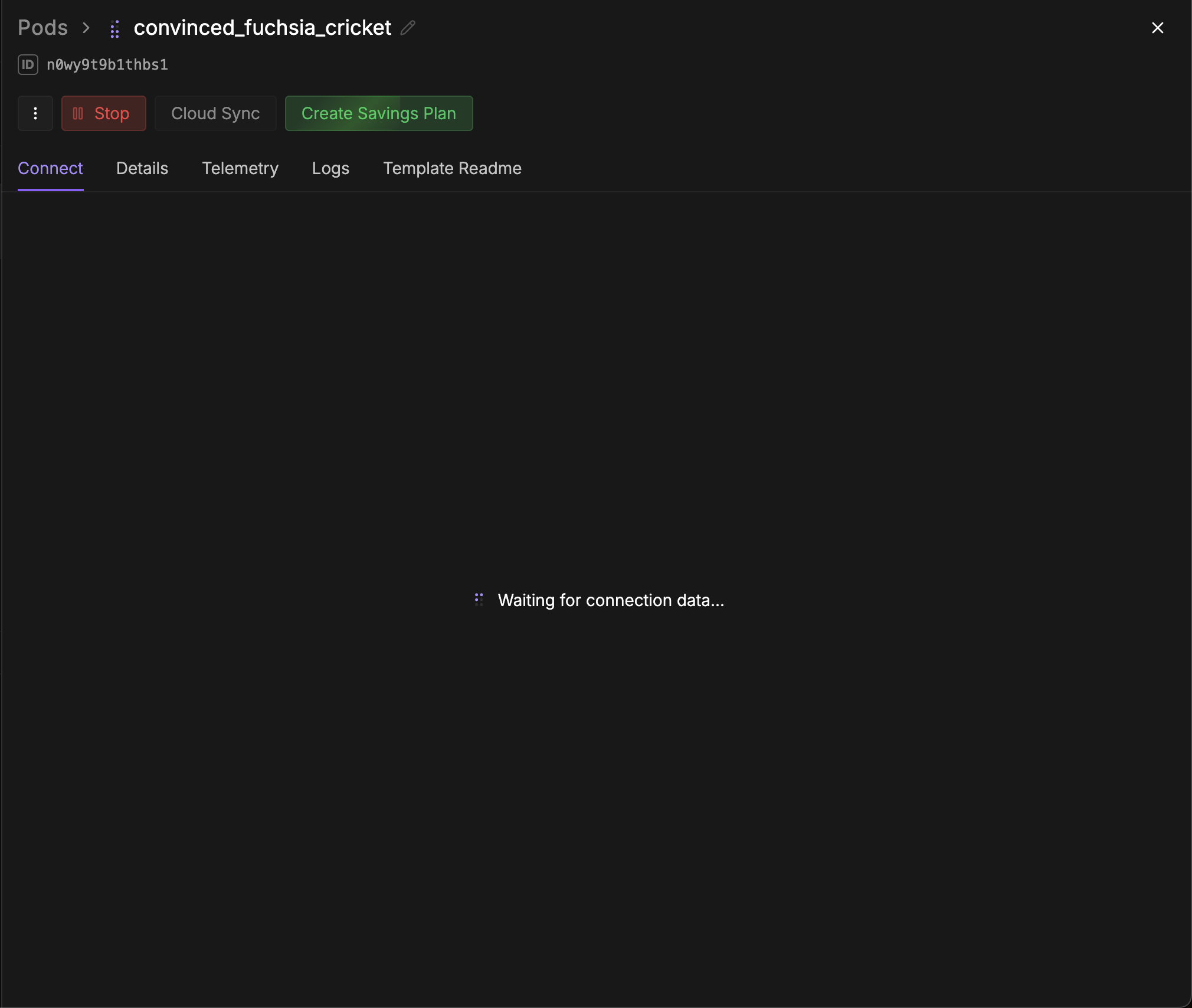1192x1008 pixels.
Task: Click the ID badge icon
Action: pos(28,64)
